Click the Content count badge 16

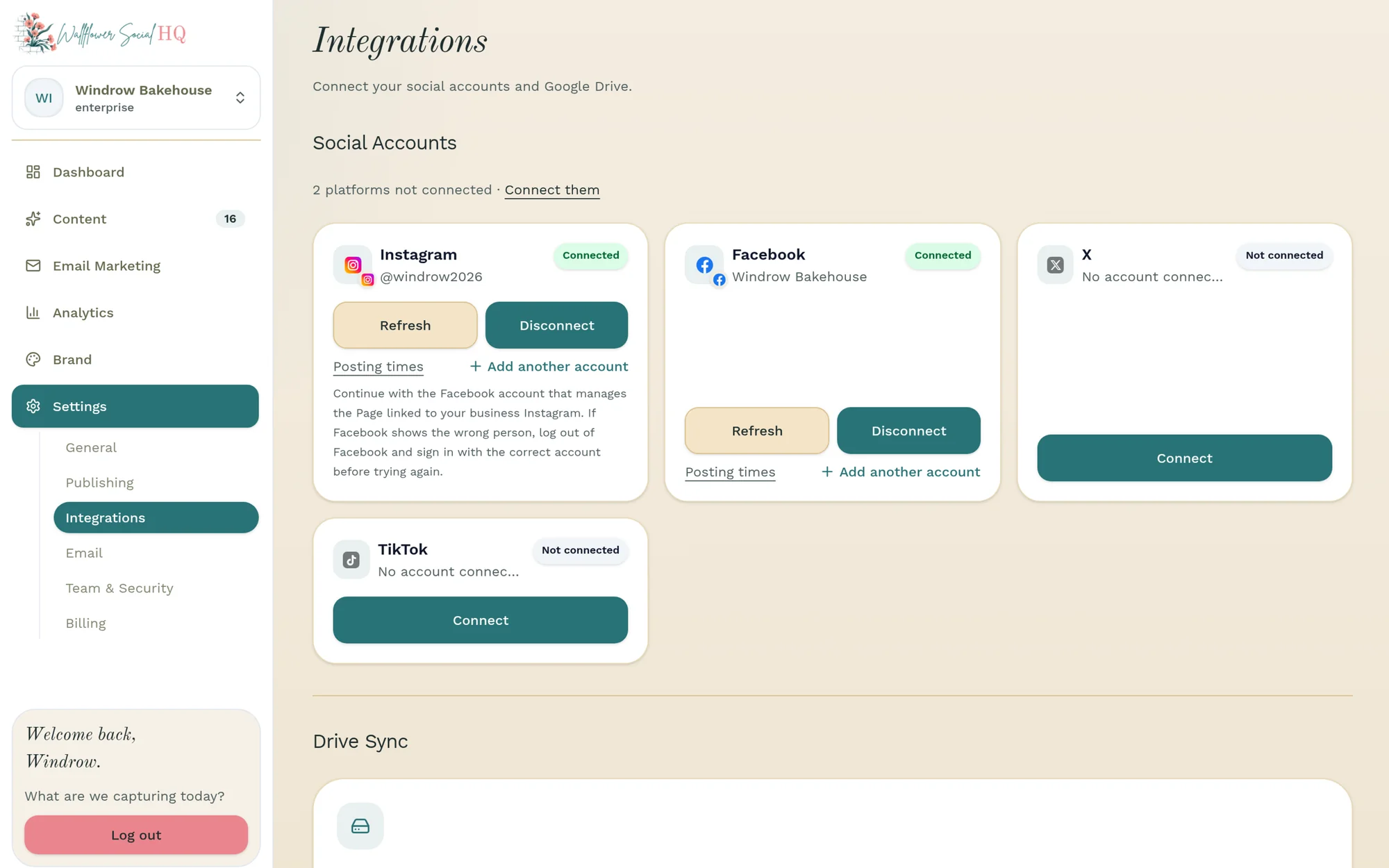tap(230, 219)
